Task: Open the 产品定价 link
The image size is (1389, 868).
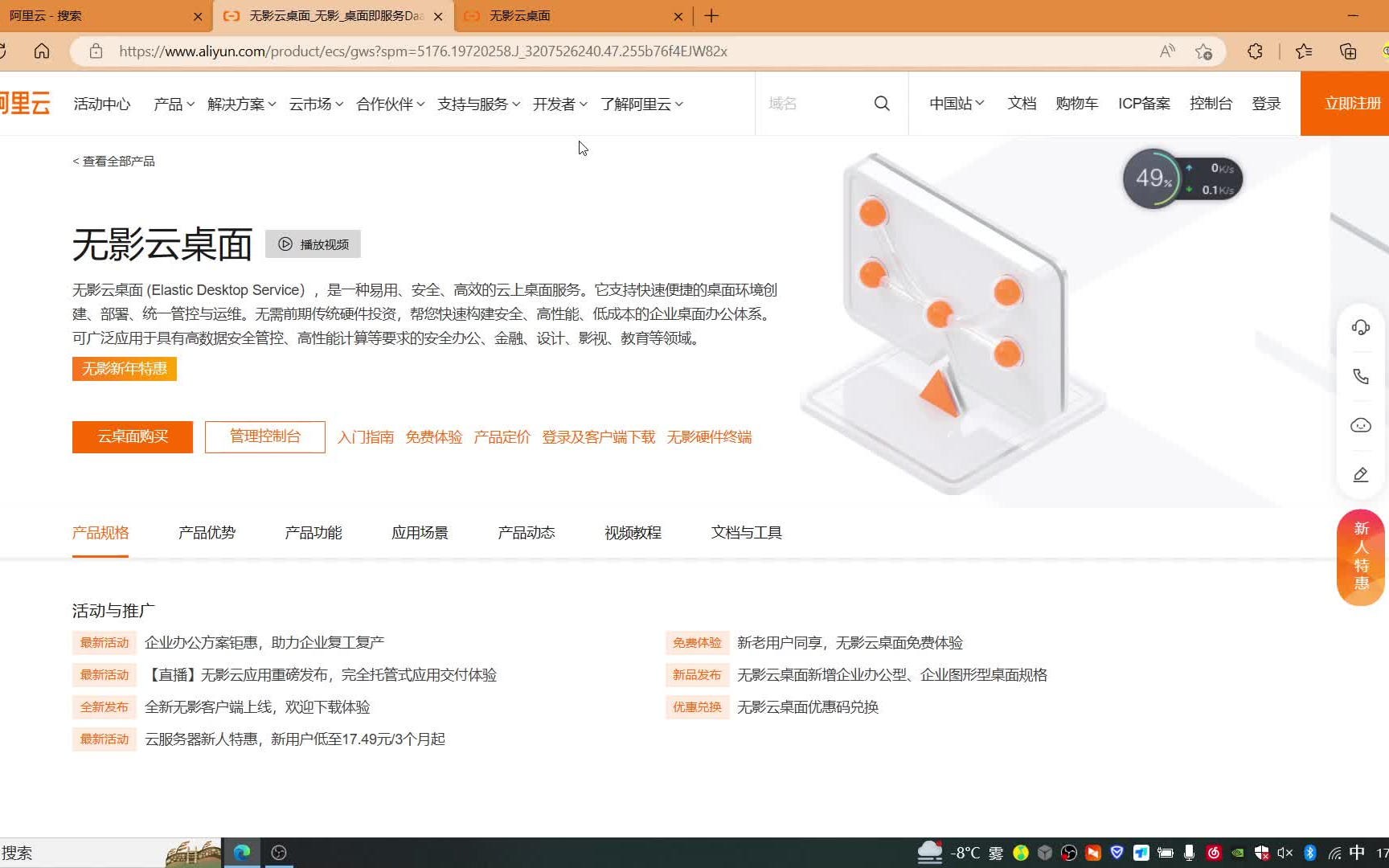Action: click(x=502, y=437)
